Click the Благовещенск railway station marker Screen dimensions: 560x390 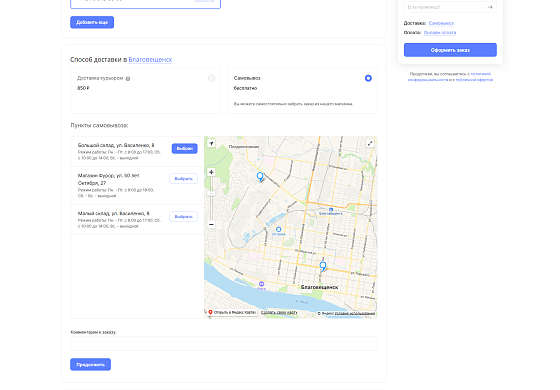[331, 210]
